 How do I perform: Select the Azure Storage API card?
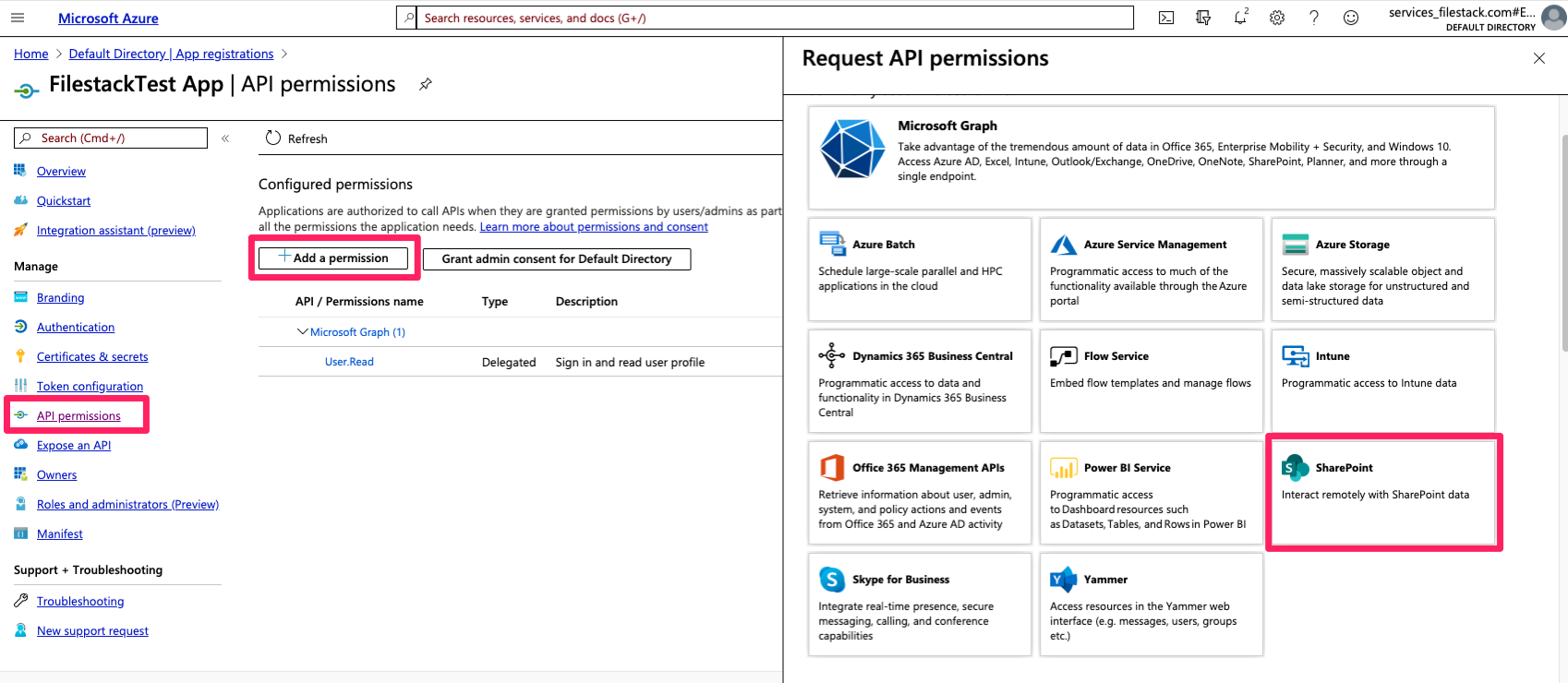pyautogui.click(x=1383, y=270)
